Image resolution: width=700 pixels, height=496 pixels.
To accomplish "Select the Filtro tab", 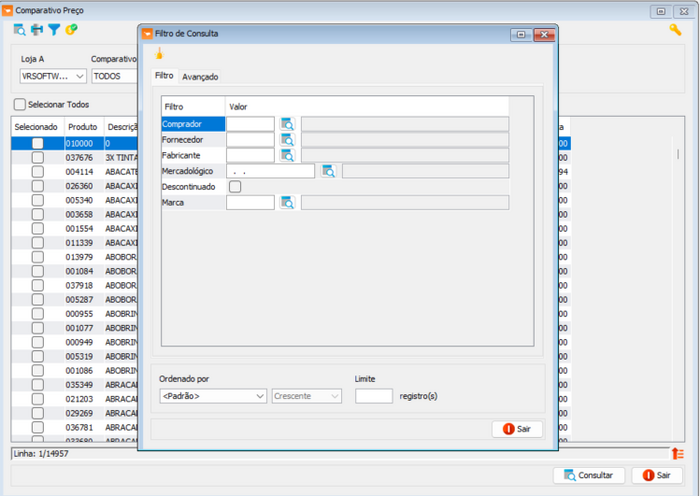I will click(x=164, y=76).
